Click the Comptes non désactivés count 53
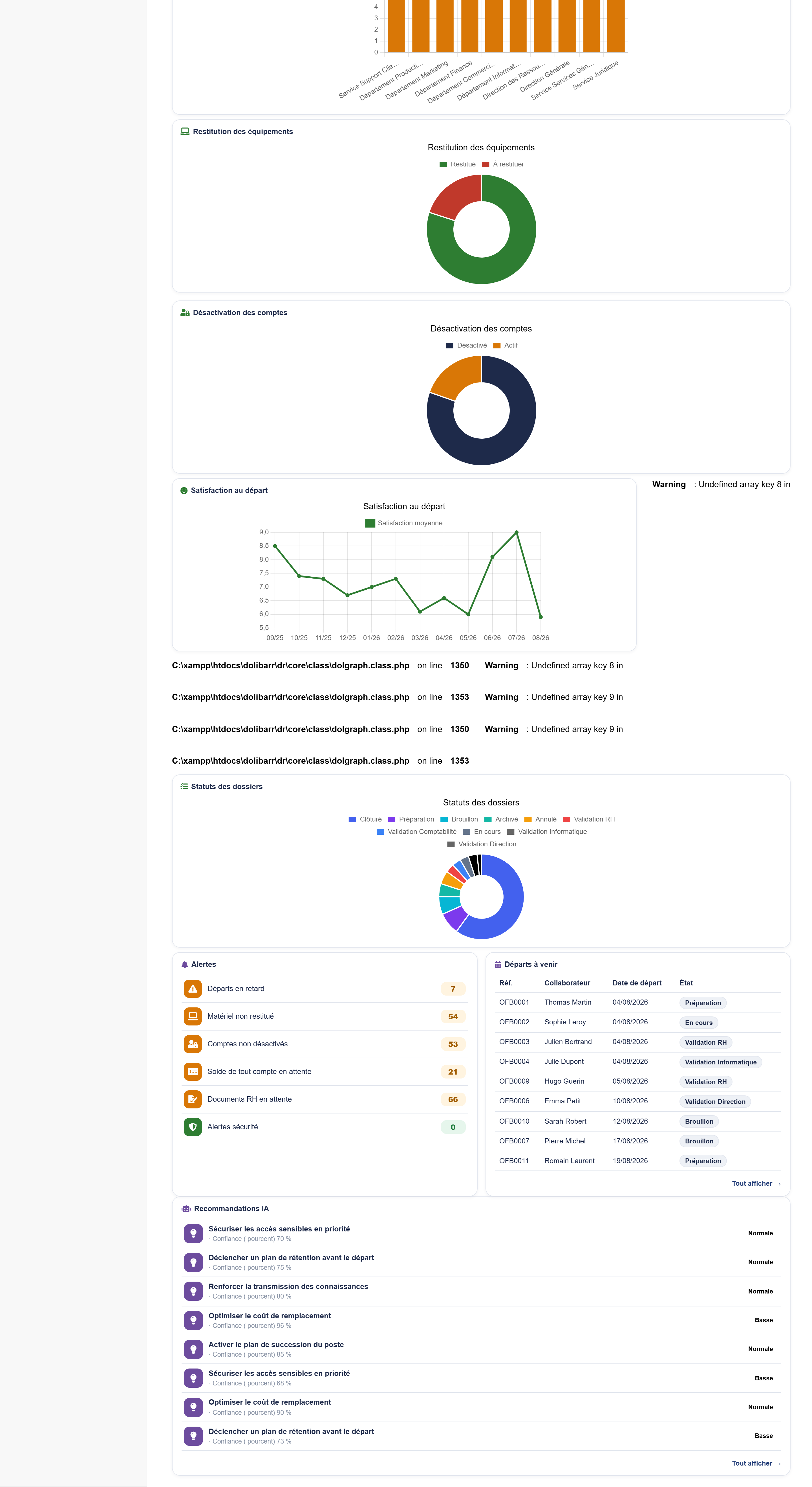This screenshot has height=1487, width=812. 453,1044
